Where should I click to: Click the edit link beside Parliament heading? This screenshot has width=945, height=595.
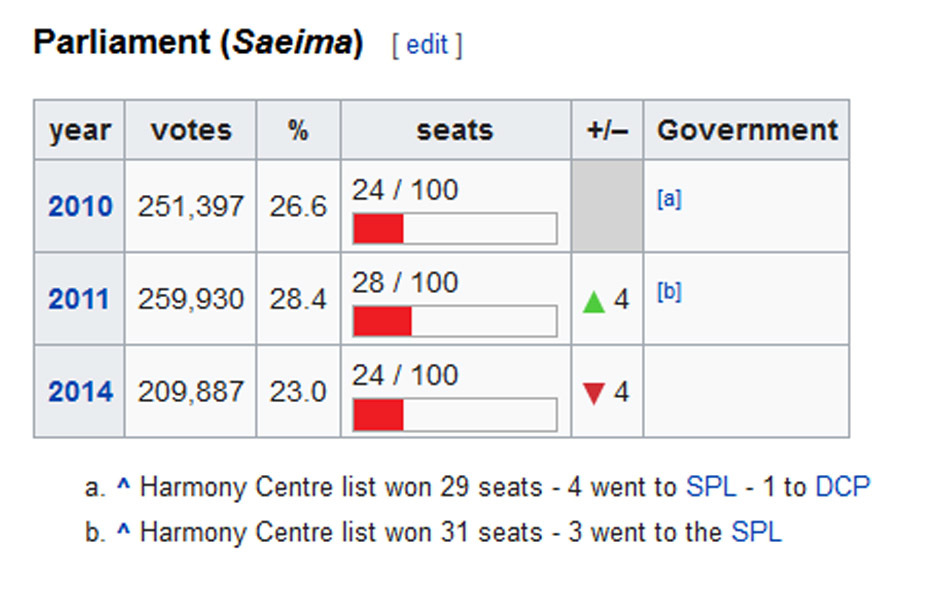click(x=428, y=45)
